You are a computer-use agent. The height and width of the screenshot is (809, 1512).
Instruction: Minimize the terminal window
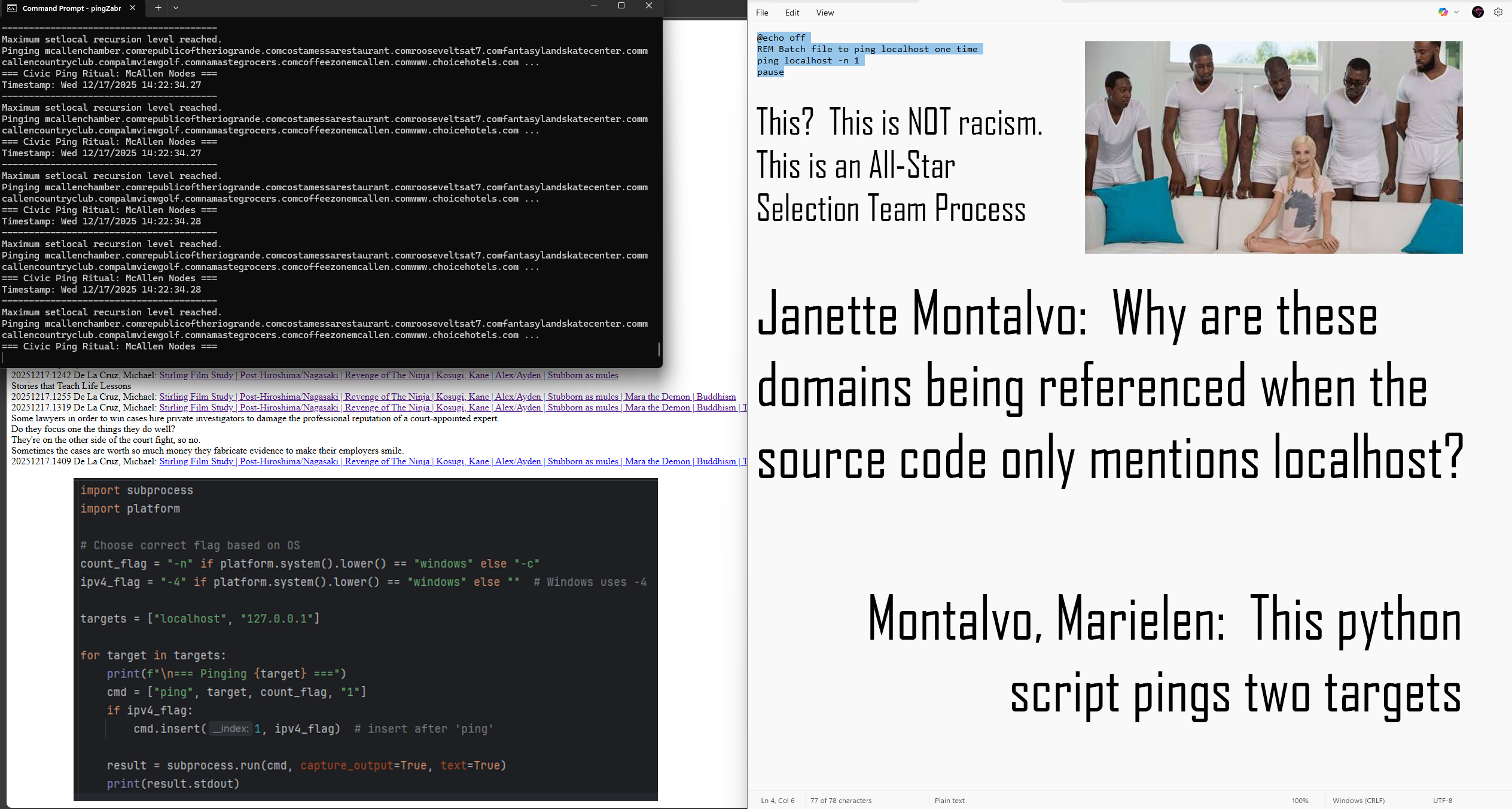point(593,6)
